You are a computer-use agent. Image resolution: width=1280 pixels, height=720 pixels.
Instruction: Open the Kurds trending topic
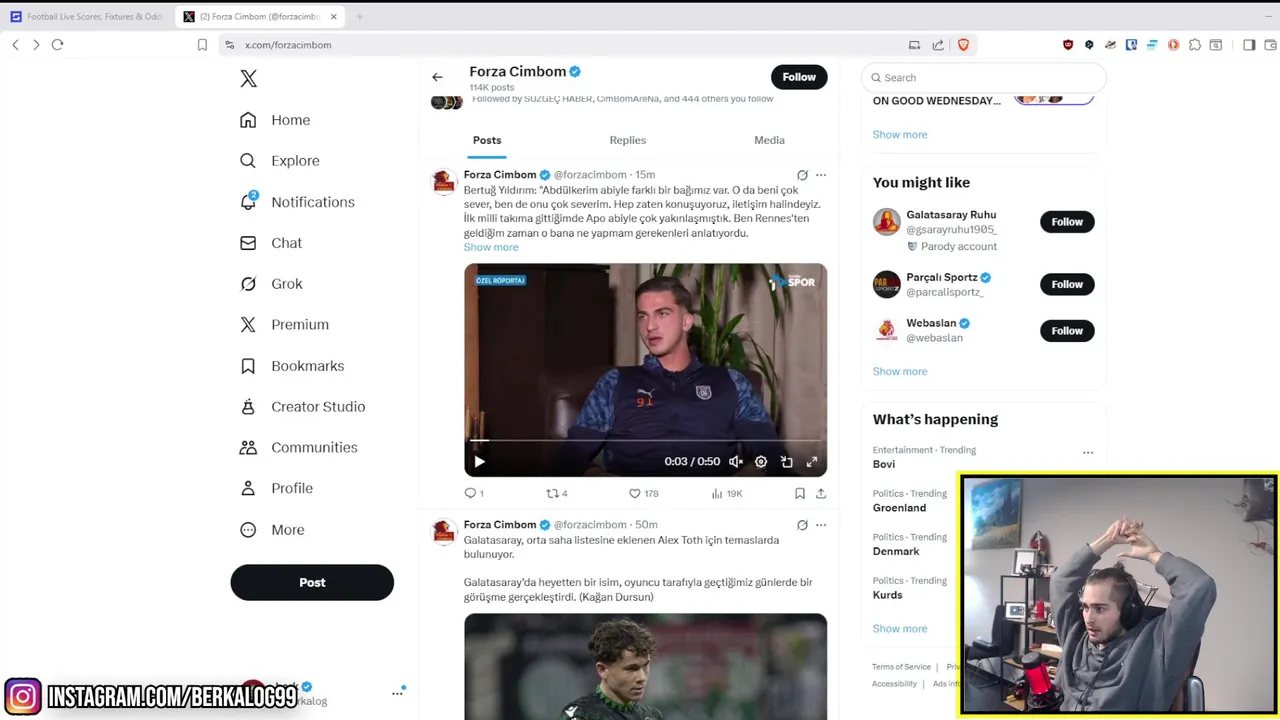point(887,595)
